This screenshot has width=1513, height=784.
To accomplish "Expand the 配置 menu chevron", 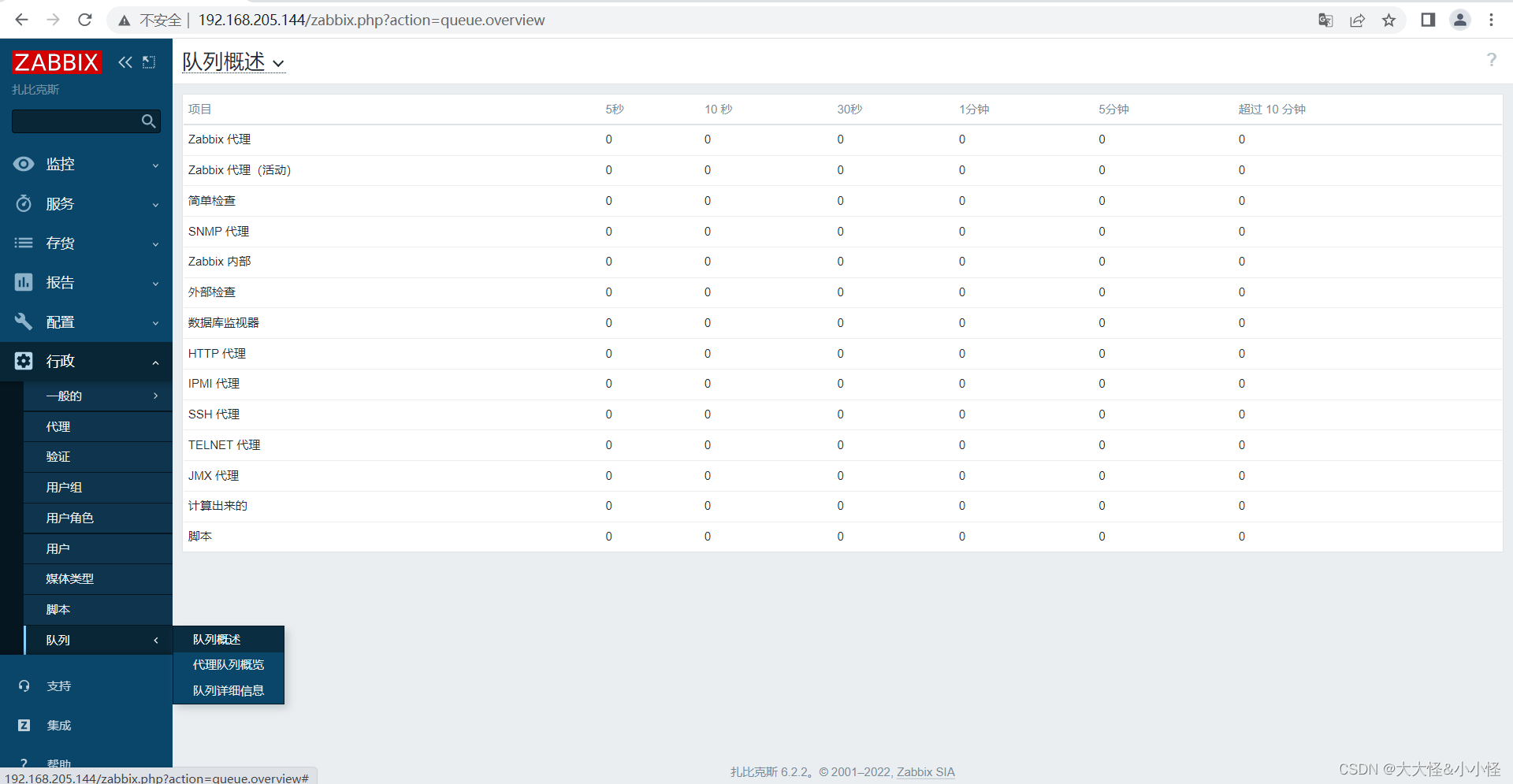I will [x=155, y=323].
